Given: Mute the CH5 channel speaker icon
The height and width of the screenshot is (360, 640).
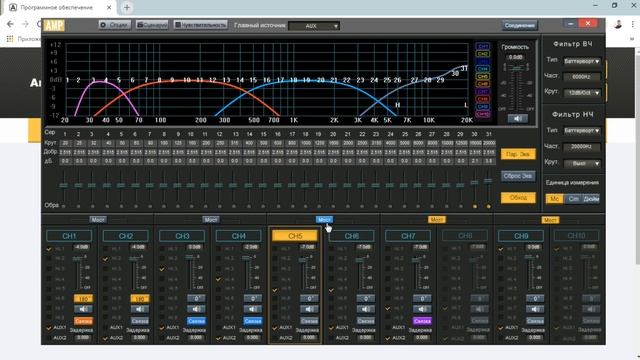Looking at the screenshot, I should 309,309.
